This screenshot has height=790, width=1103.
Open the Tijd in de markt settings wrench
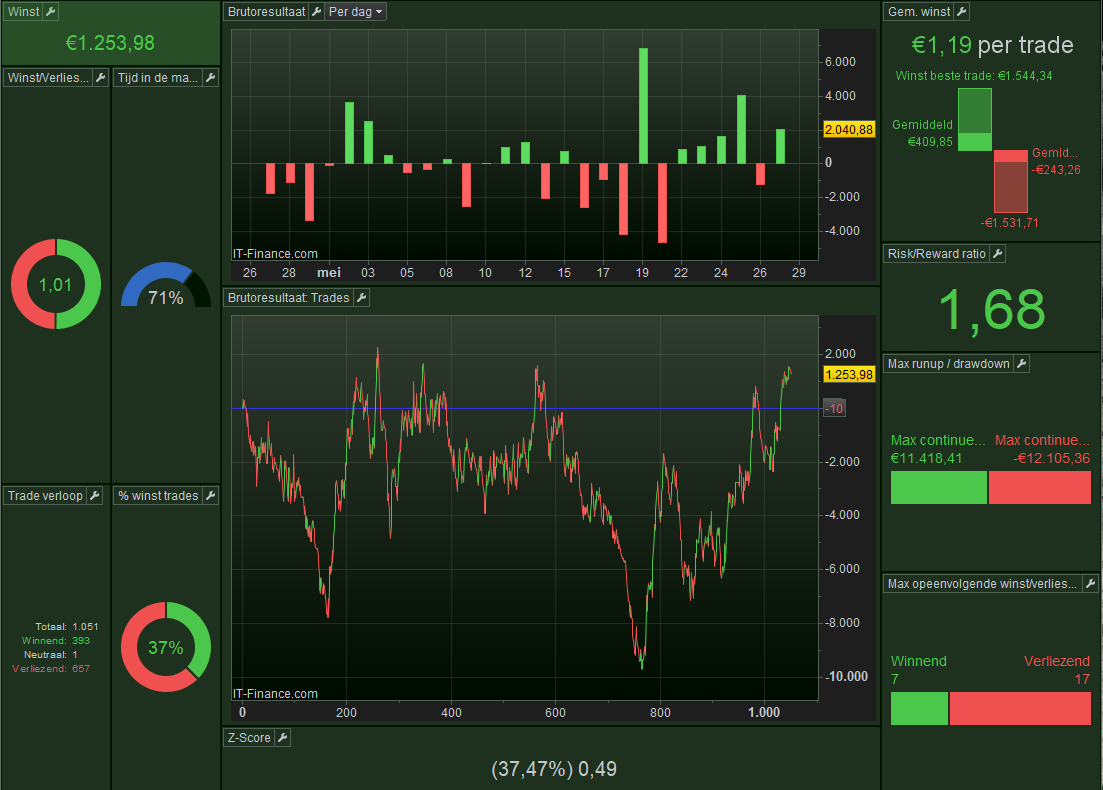pos(210,77)
